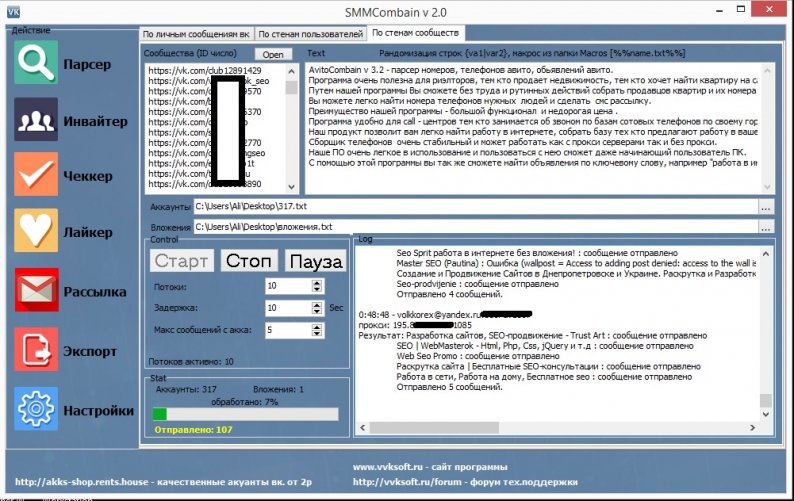Image resolution: width=794 pixels, height=501 pixels.
Task: Open the Экспорт export icon
Action: [35, 349]
